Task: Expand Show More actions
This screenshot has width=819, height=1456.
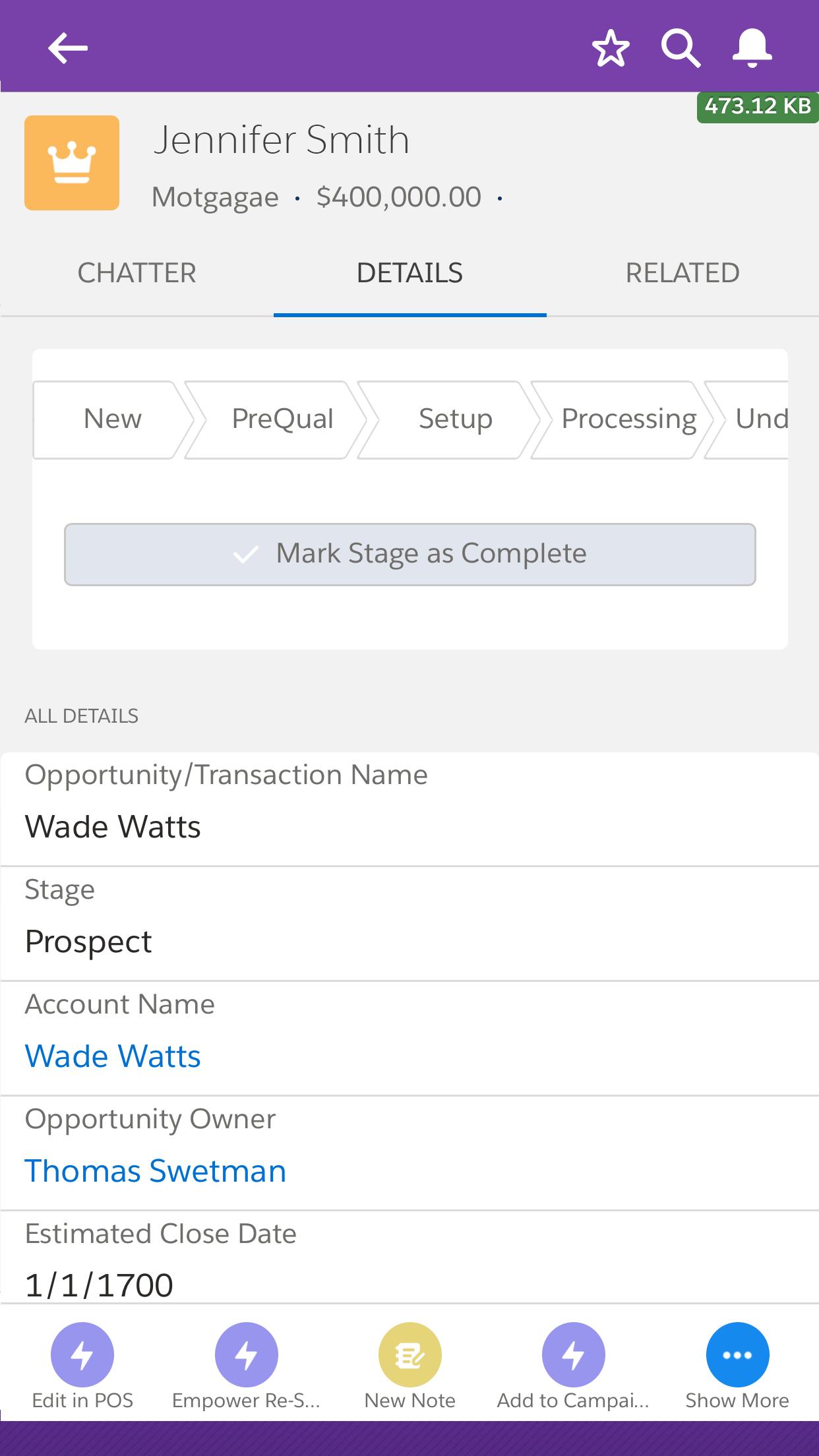Action: coord(737,1354)
